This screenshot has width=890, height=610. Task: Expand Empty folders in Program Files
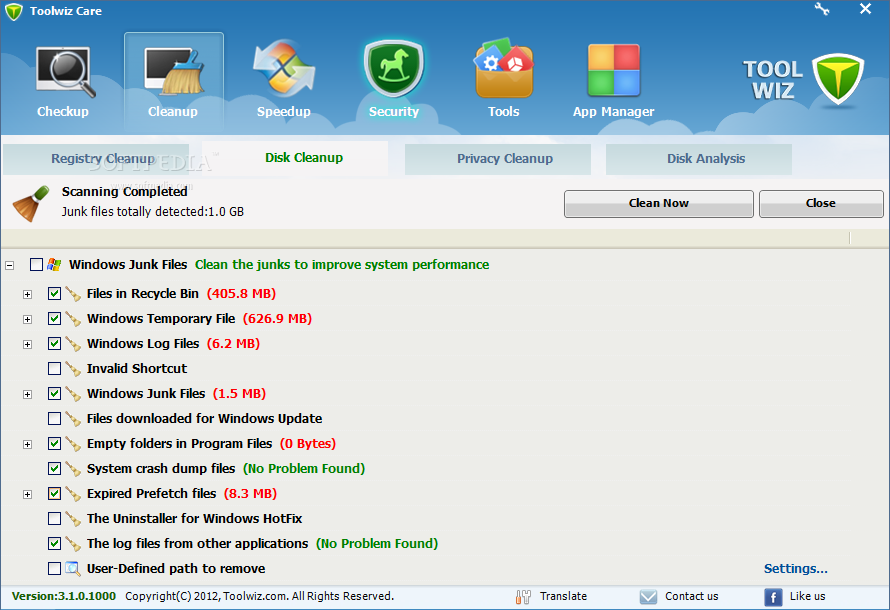pyautogui.click(x=27, y=444)
